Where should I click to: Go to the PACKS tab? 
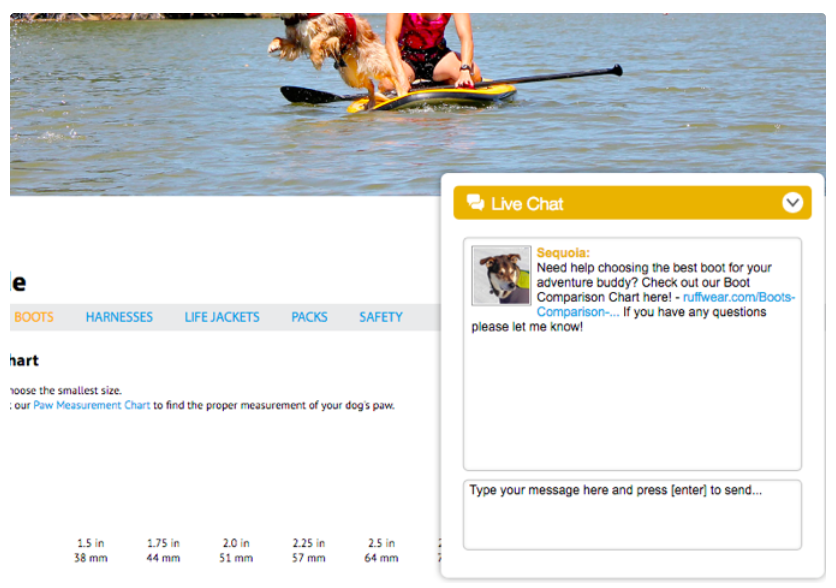pyautogui.click(x=309, y=317)
